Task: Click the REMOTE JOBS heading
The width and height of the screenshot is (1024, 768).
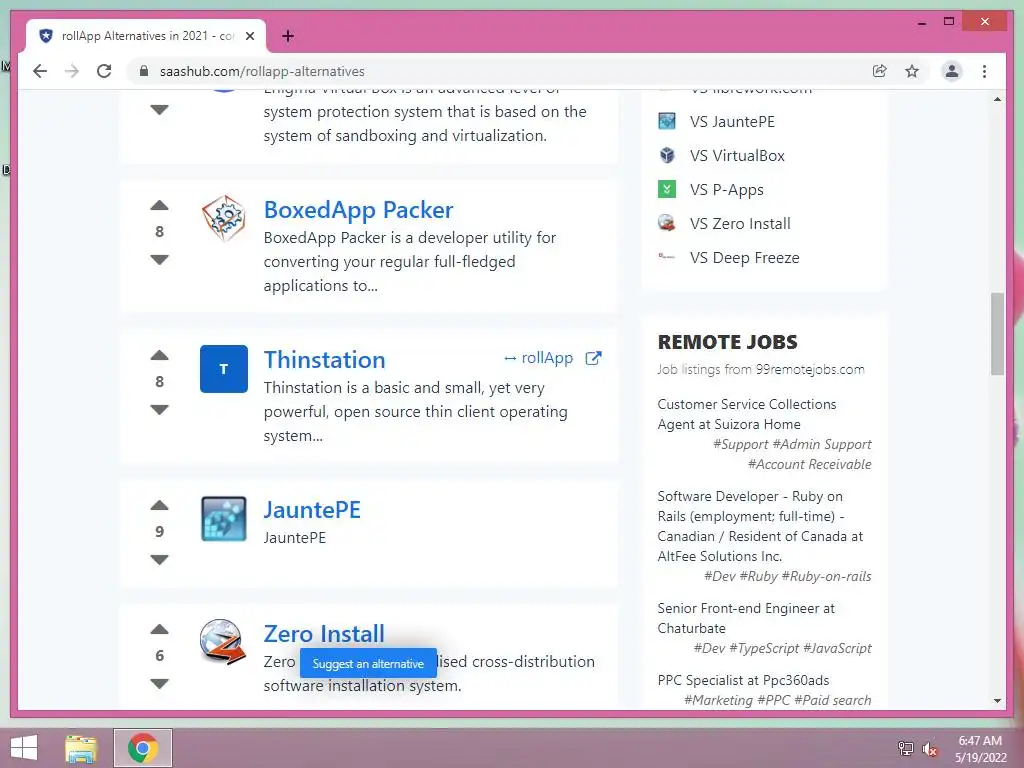Action: 728,342
